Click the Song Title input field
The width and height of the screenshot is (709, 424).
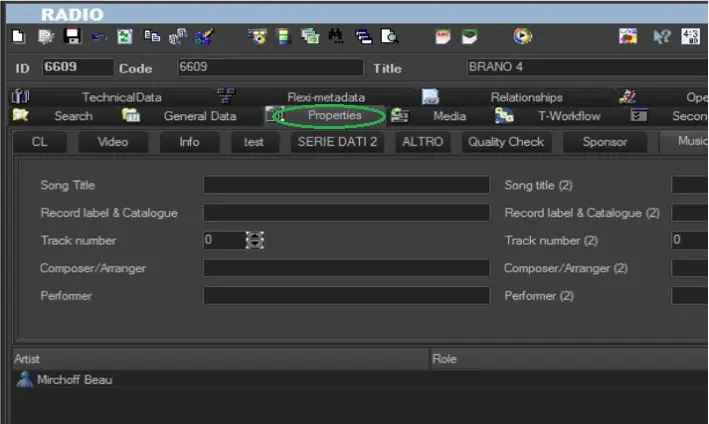(x=346, y=185)
